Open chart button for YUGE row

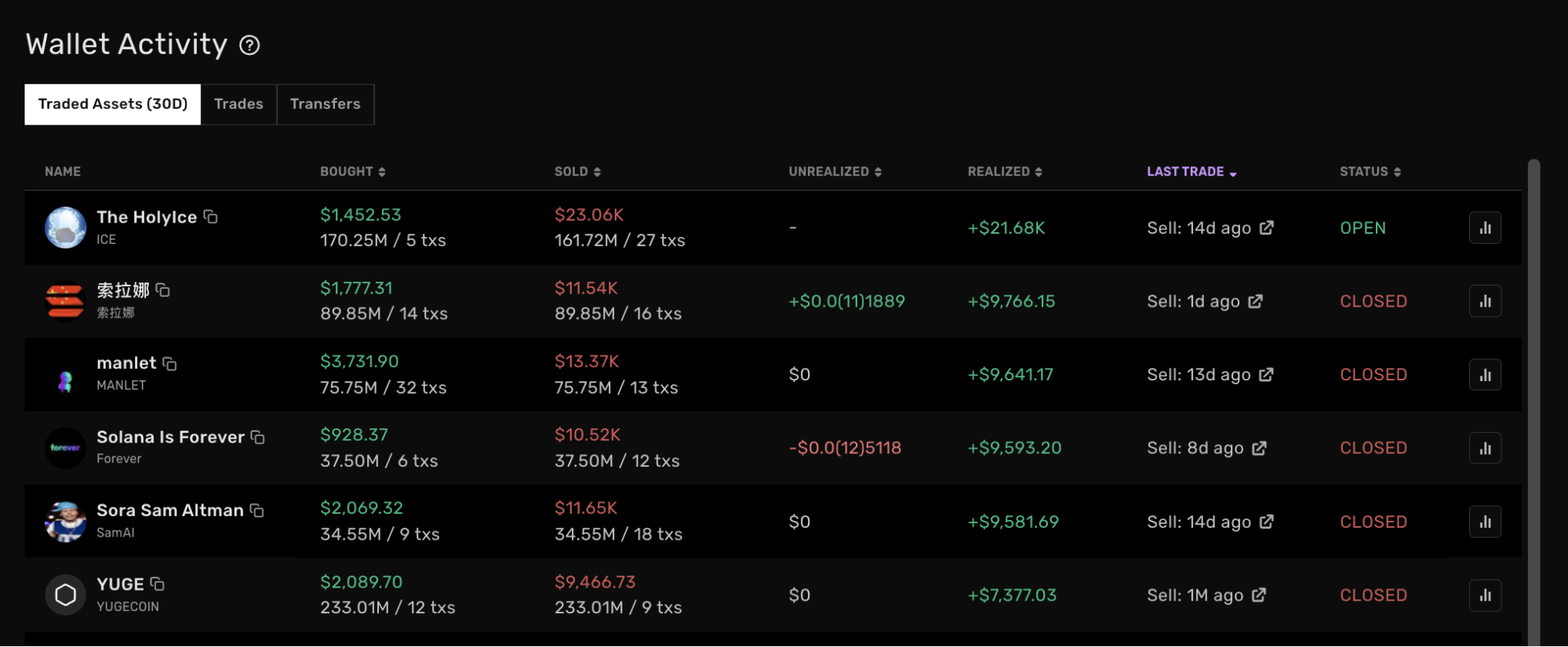click(x=1484, y=595)
